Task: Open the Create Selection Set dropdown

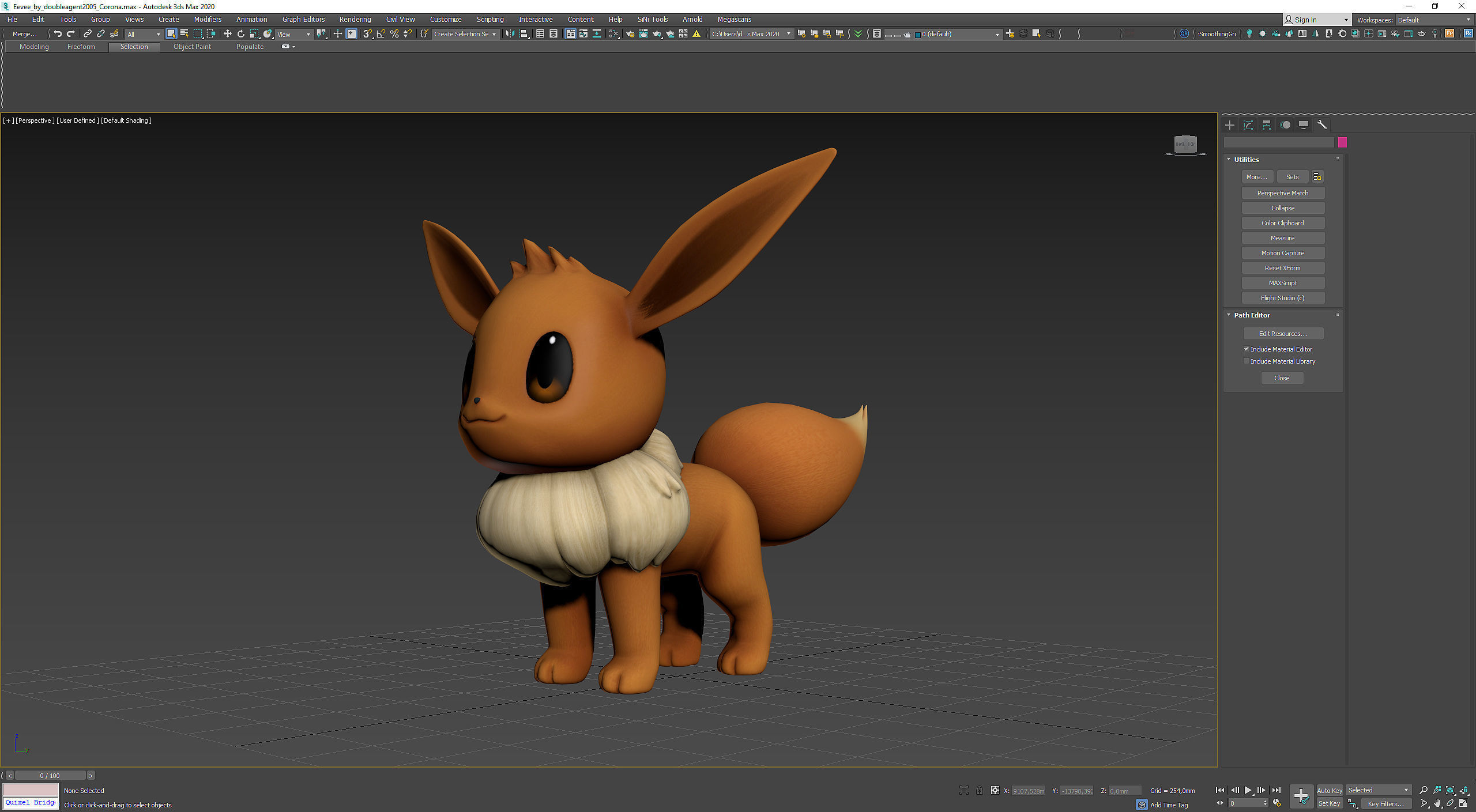Action: pos(465,35)
